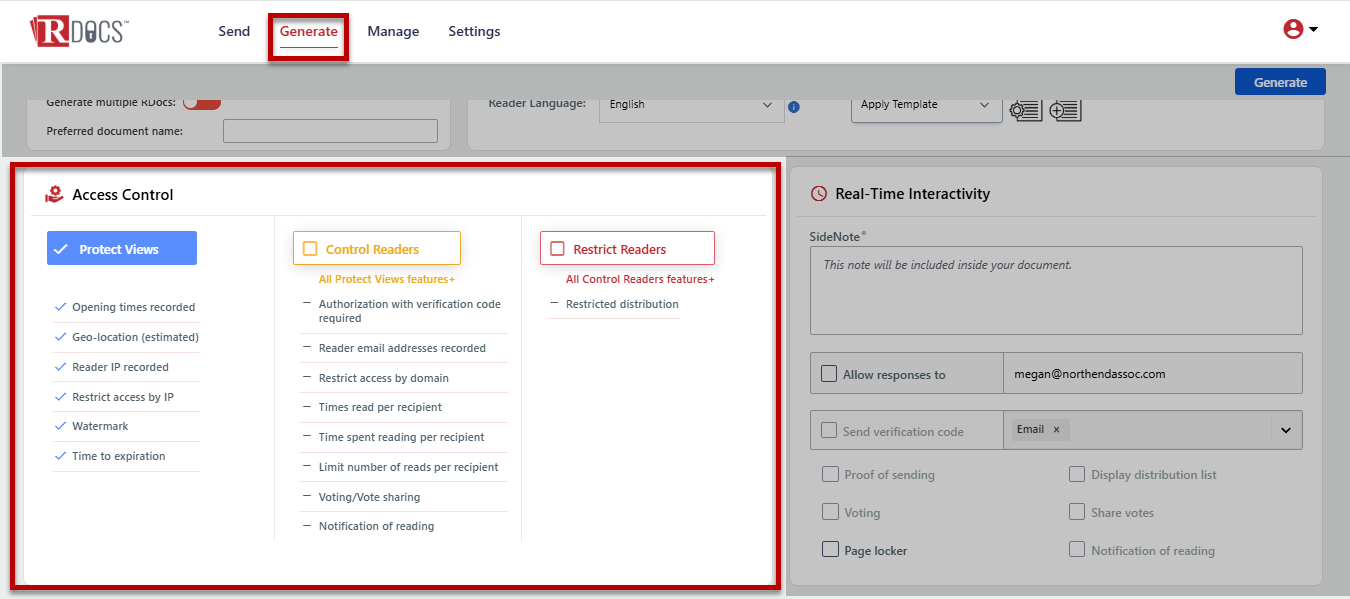1350x599 pixels.
Task: Click the Access Control header icon
Action: [54, 195]
